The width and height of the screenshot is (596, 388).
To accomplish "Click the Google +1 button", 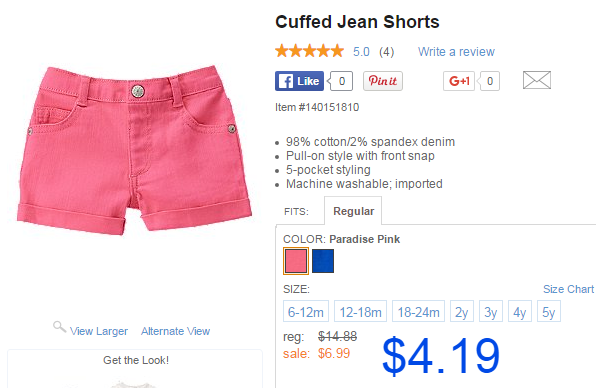I will [459, 81].
